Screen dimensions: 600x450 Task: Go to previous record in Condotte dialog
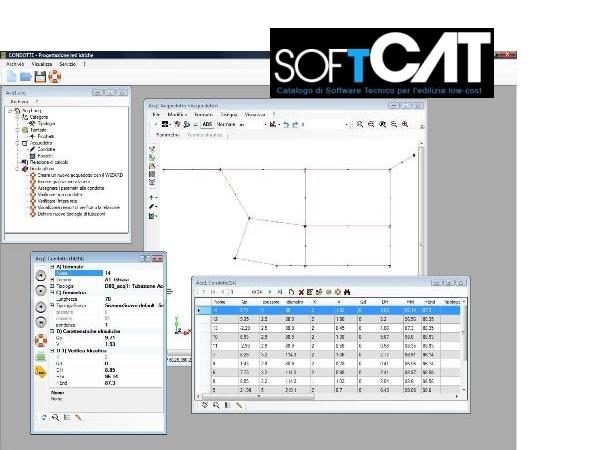41,291
